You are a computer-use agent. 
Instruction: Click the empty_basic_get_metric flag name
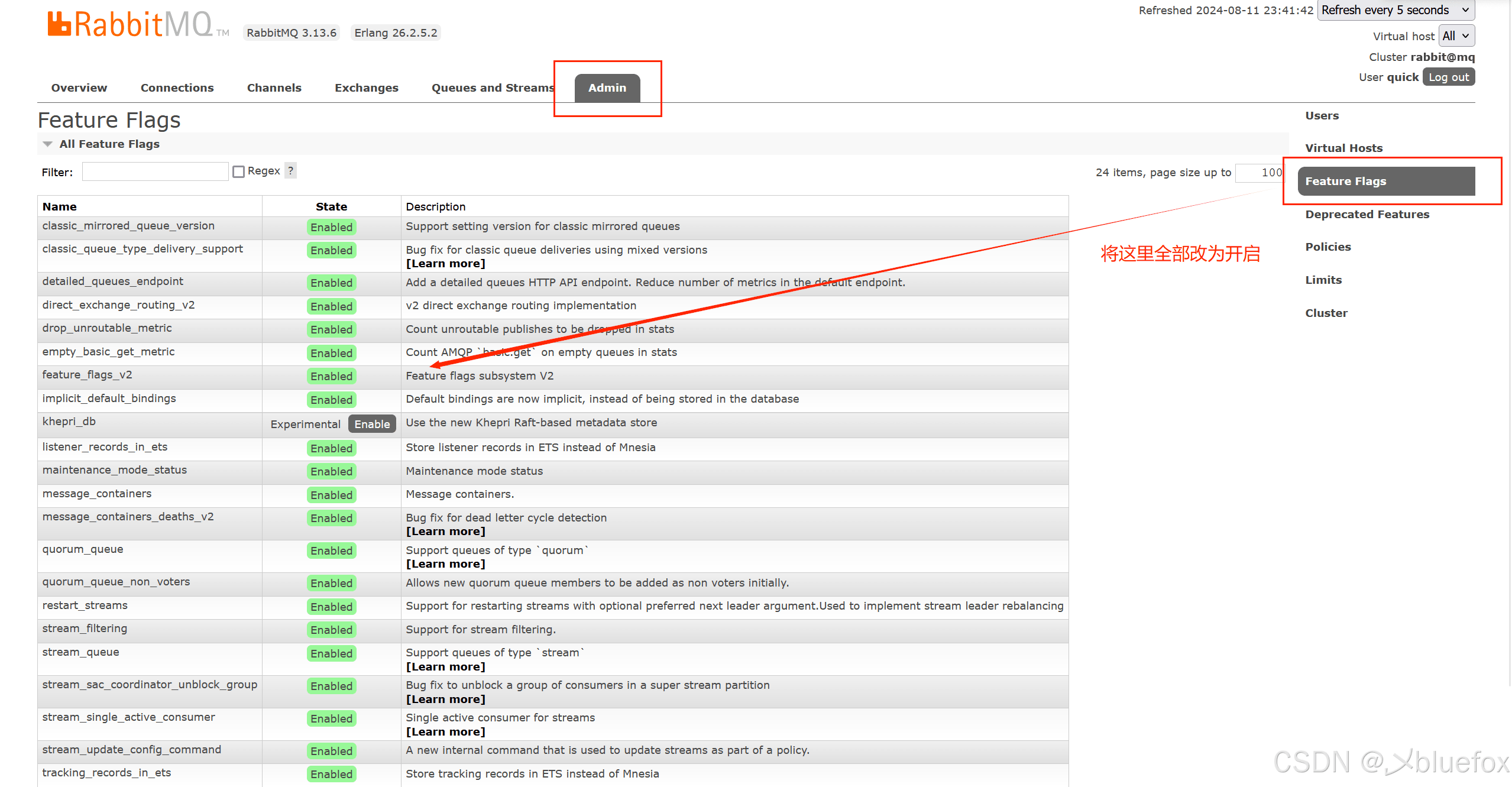108,352
